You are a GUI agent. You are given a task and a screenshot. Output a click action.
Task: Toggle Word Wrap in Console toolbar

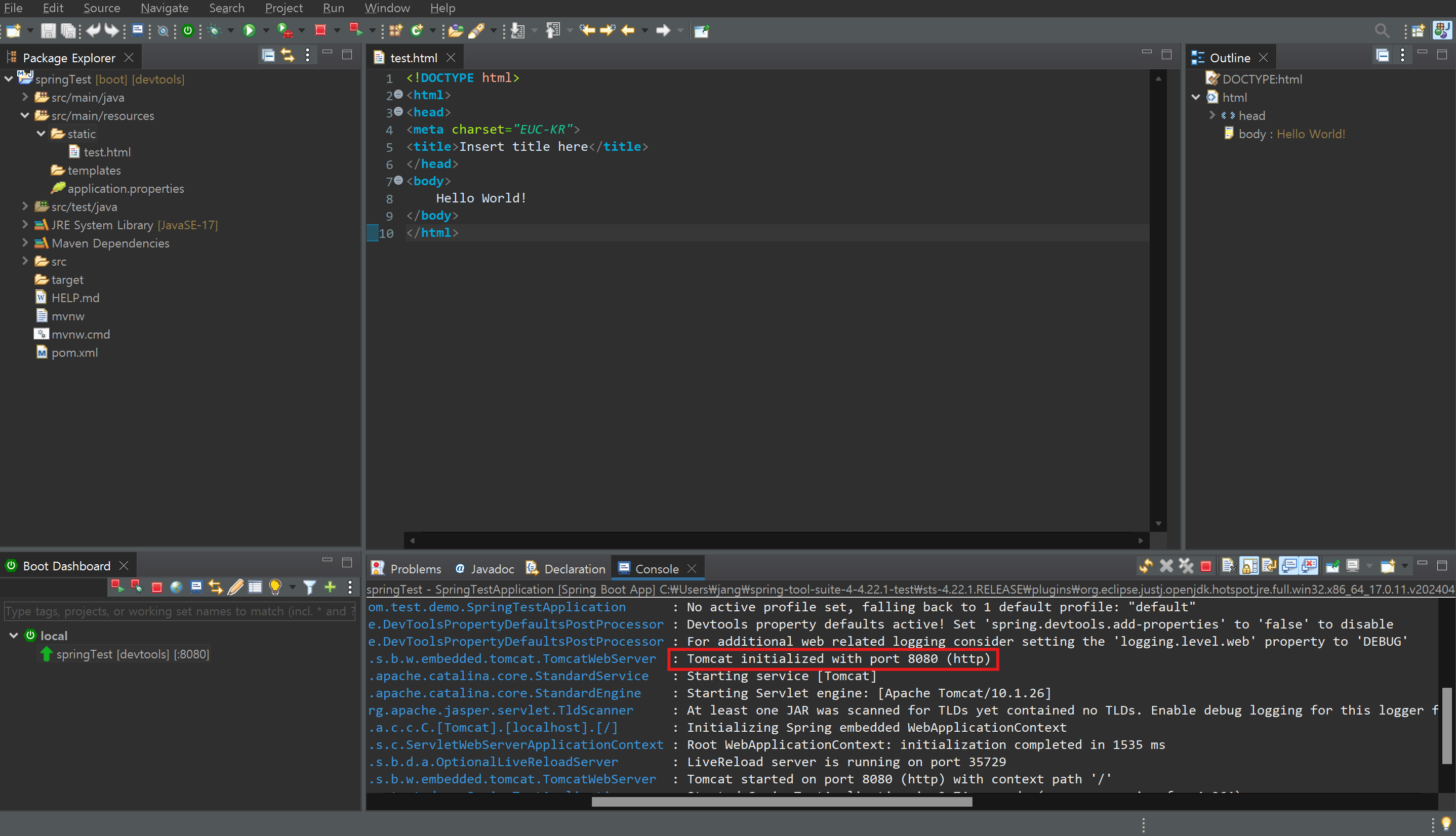(x=1269, y=566)
